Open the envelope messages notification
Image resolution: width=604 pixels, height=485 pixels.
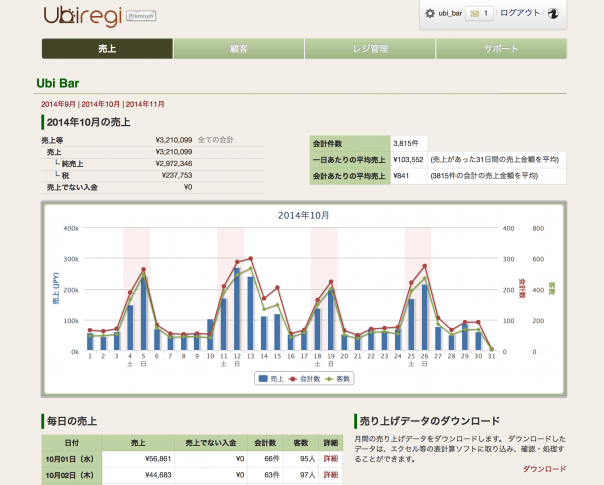point(480,14)
